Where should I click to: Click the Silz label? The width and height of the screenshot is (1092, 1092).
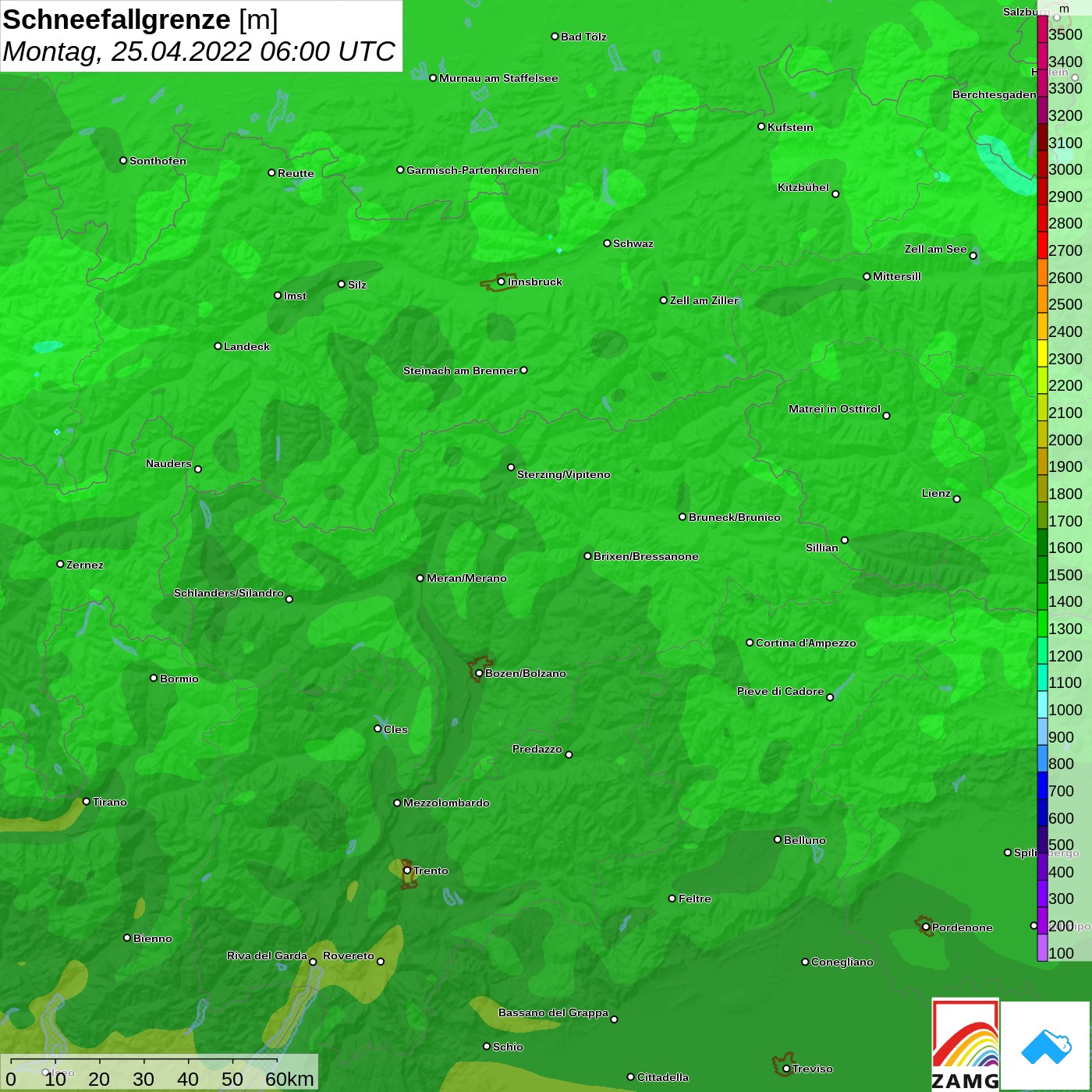point(357,285)
